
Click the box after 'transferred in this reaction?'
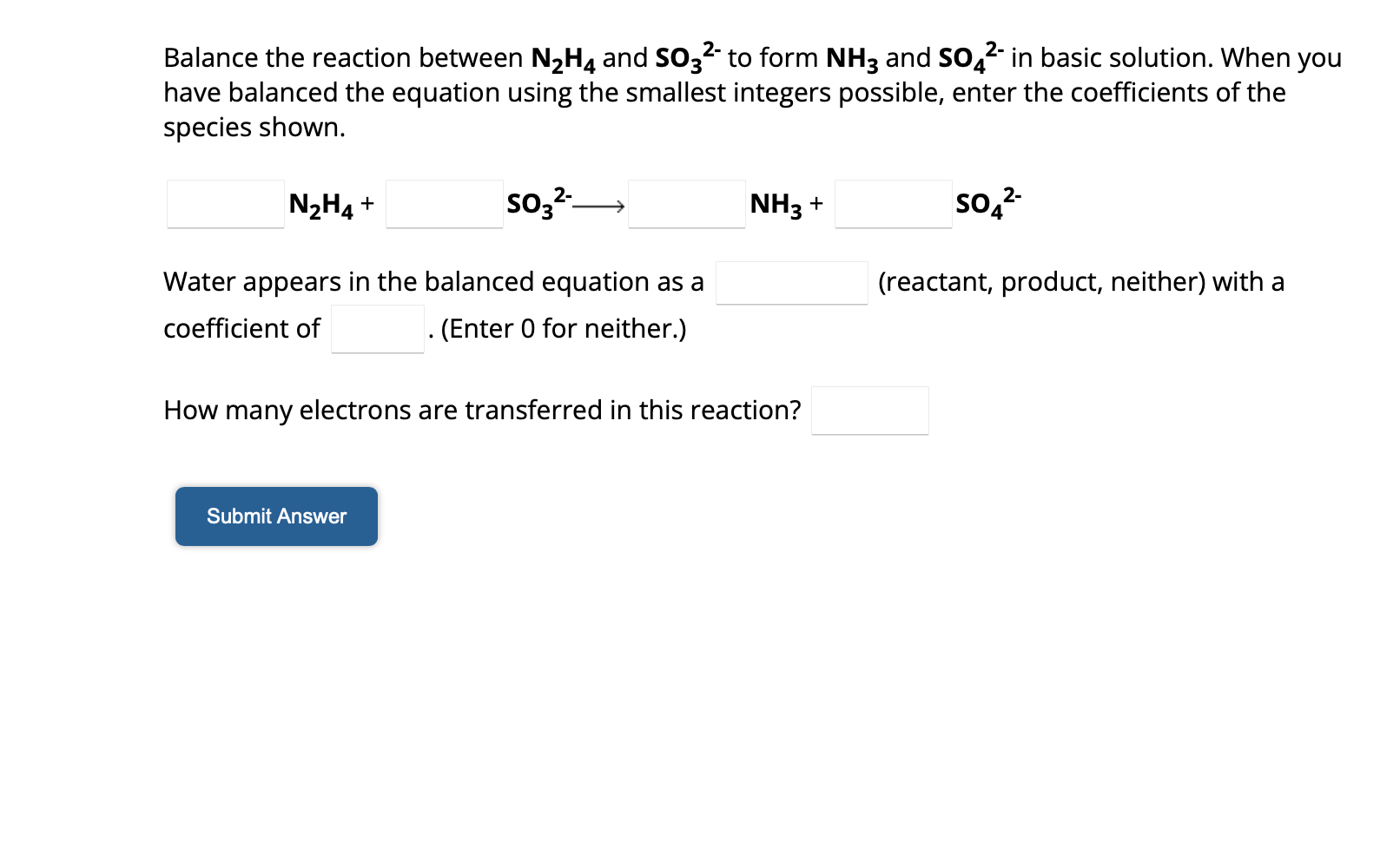pos(869,410)
